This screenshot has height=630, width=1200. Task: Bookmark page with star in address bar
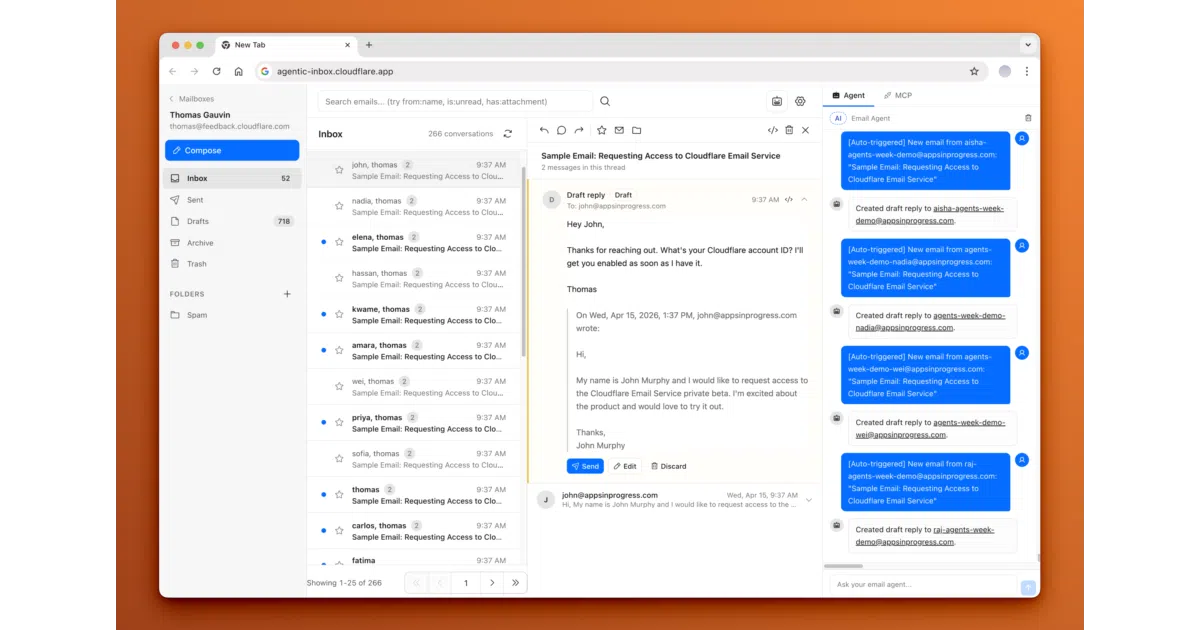(x=974, y=72)
